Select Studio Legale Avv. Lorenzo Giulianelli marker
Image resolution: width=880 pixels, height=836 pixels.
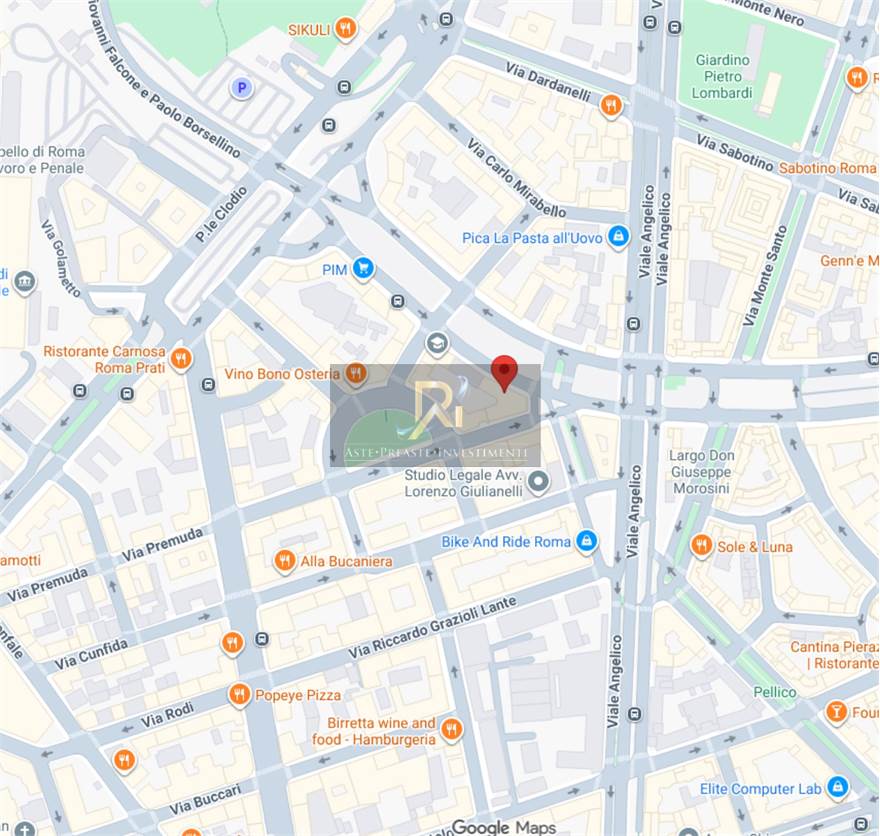coord(539,482)
